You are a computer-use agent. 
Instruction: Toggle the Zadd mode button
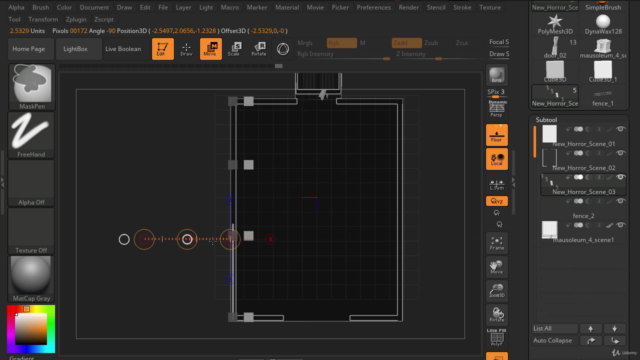407,43
